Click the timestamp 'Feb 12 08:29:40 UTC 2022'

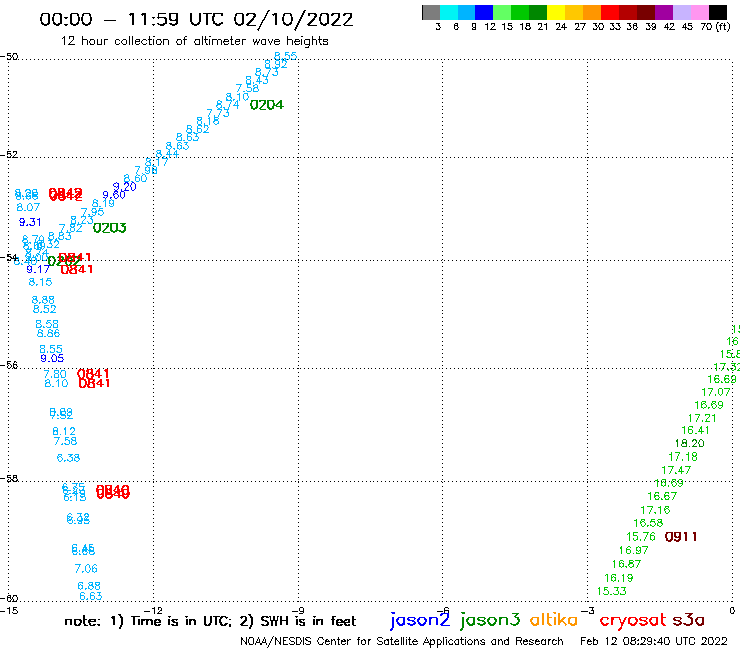[654, 641]
